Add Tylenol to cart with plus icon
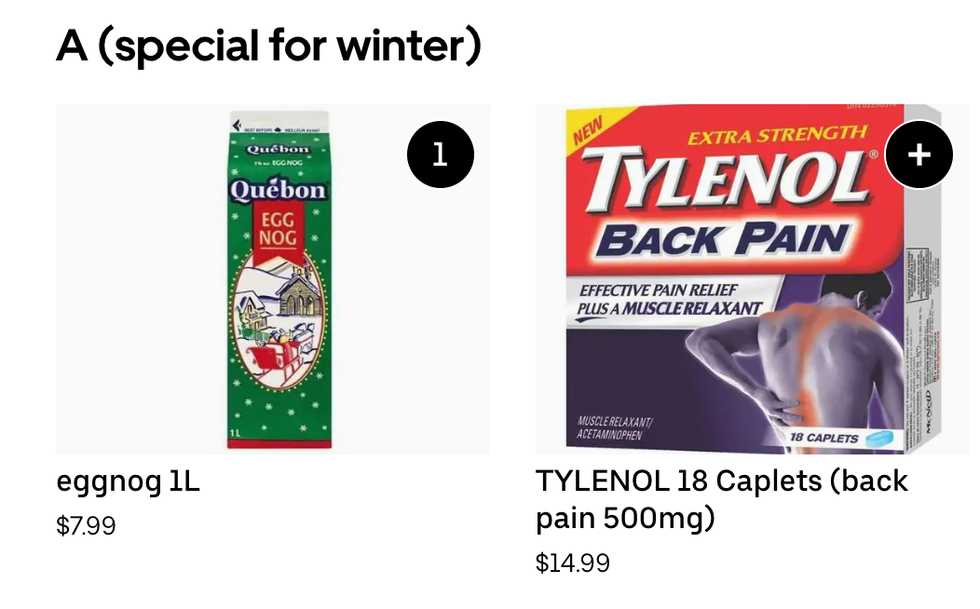This screenshot has width=980, height=609. coord(919,154)
